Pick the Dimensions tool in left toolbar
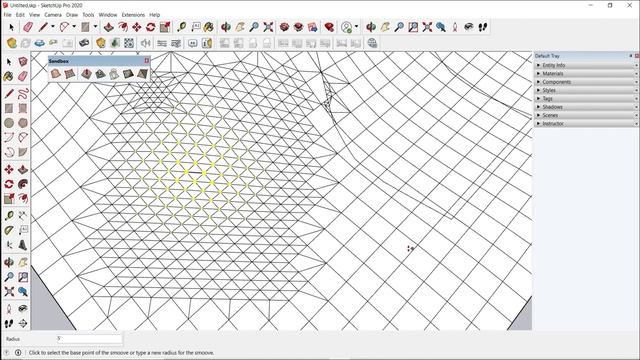 click(x=23, y=216)
